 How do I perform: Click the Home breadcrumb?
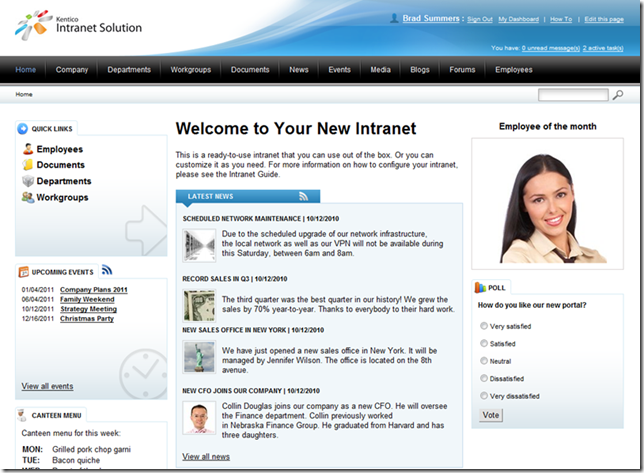click(x=24, y=94)
